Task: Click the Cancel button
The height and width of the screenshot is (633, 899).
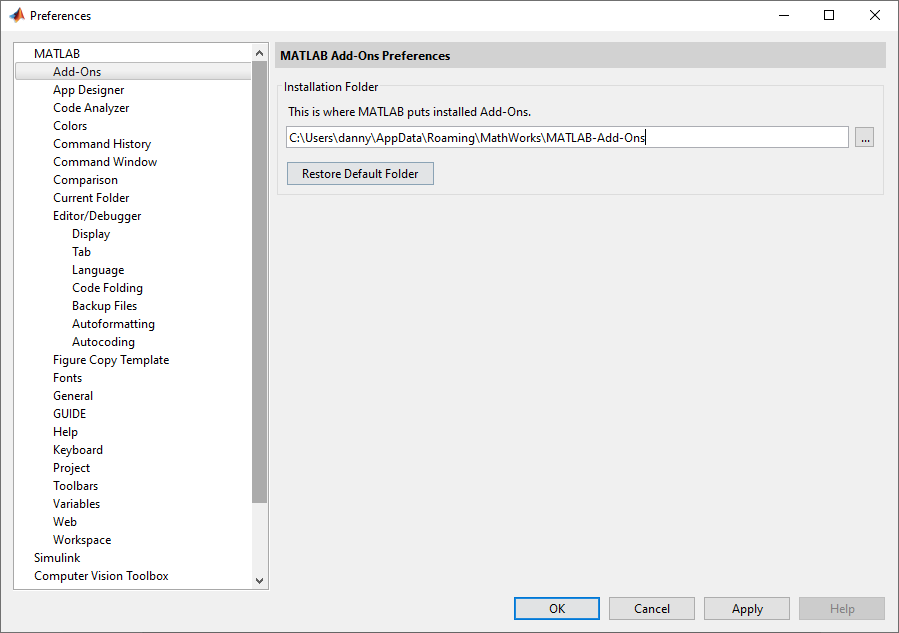Action: 652,609
